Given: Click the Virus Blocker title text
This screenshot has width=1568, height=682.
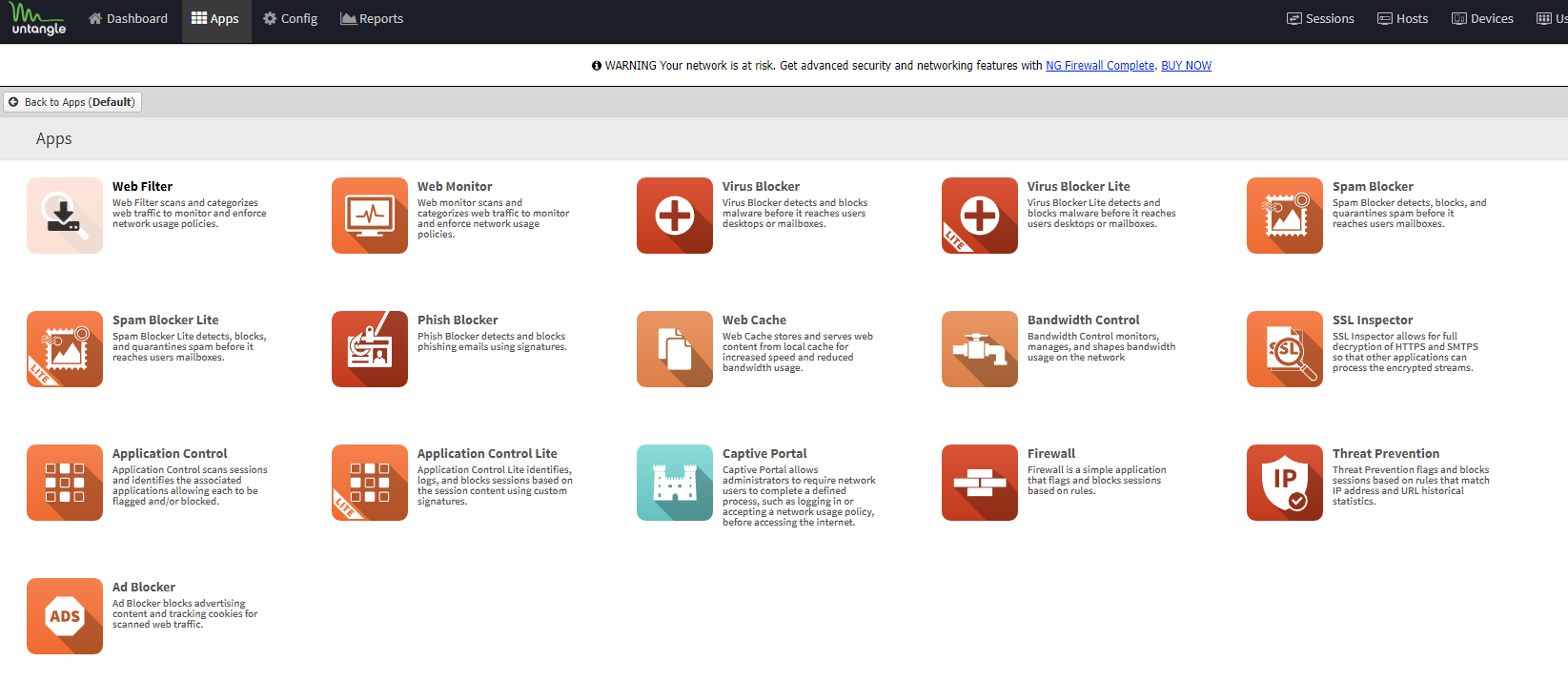Looking at the screenshot, I should [761, 187].
